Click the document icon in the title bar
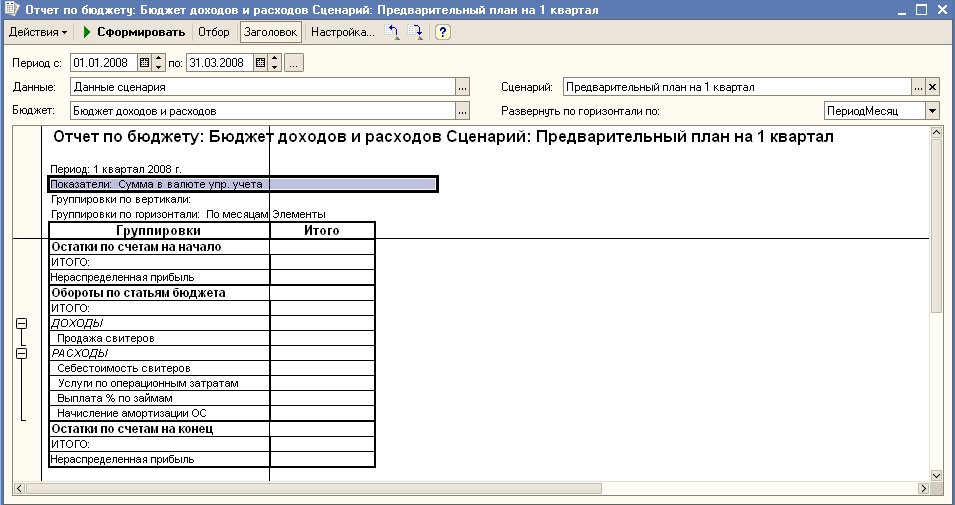This screenshot has width=955, height=505. tap(10, 9)
